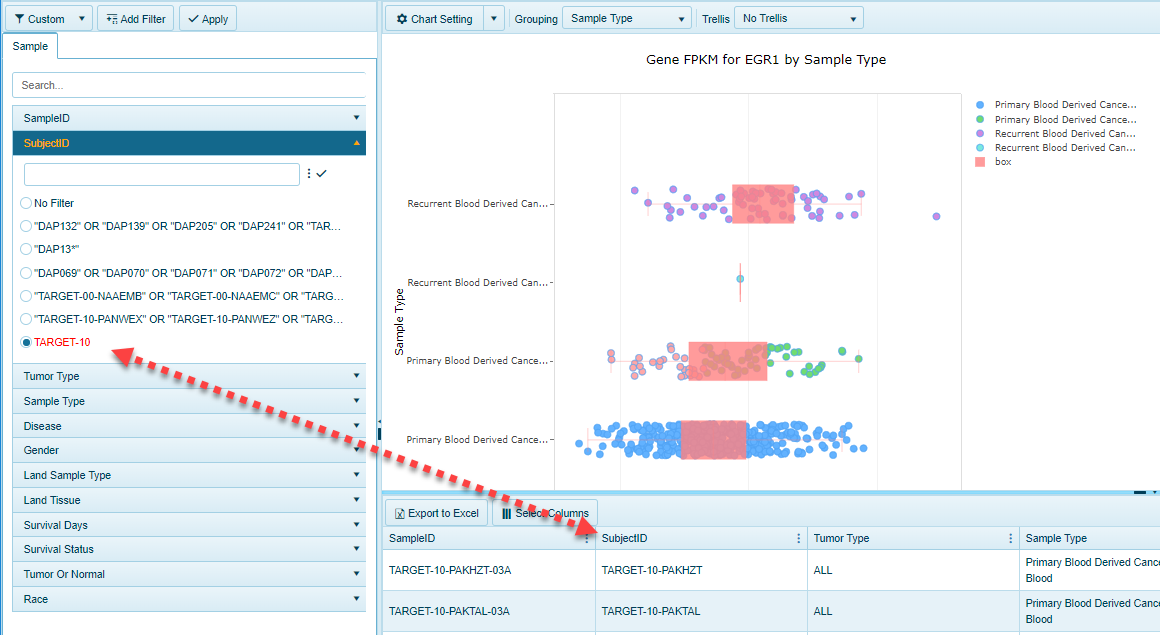This screenshot has height=635, width=1160.
Task: Open the SampleID column menu icon
Action: click(x=587, y=538)
